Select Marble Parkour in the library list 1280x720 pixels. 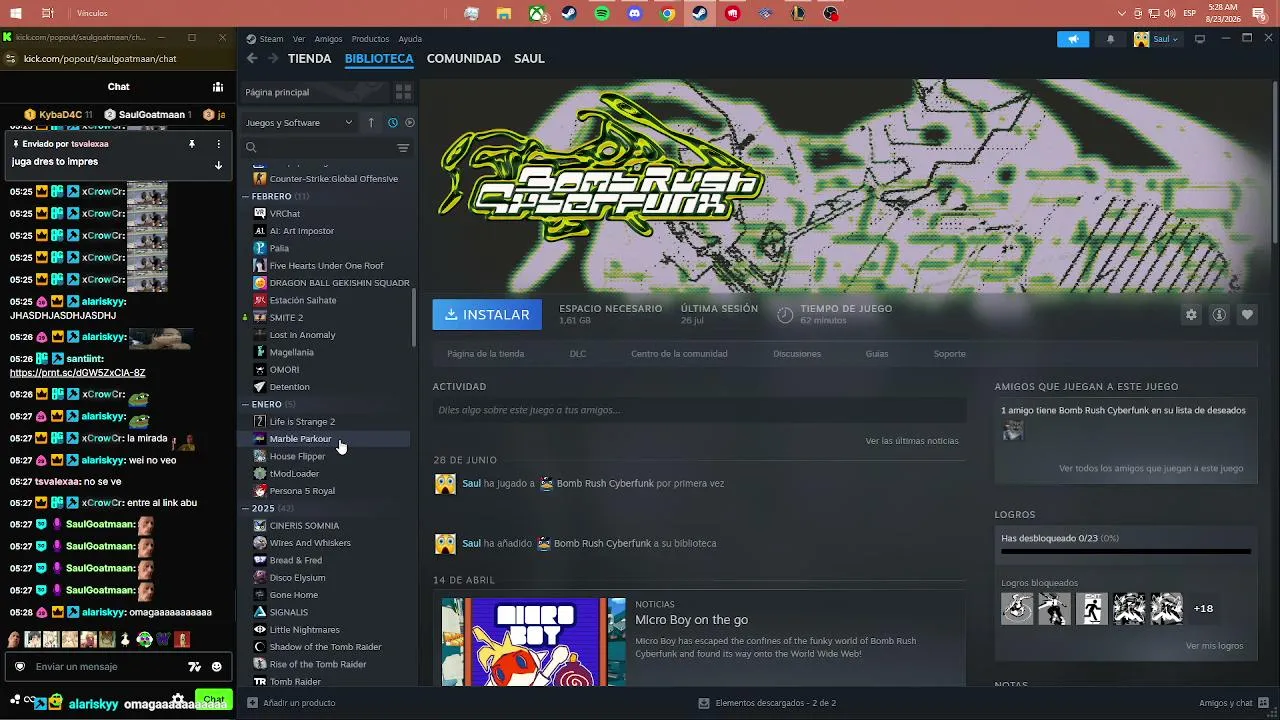(x=300, y=439)
